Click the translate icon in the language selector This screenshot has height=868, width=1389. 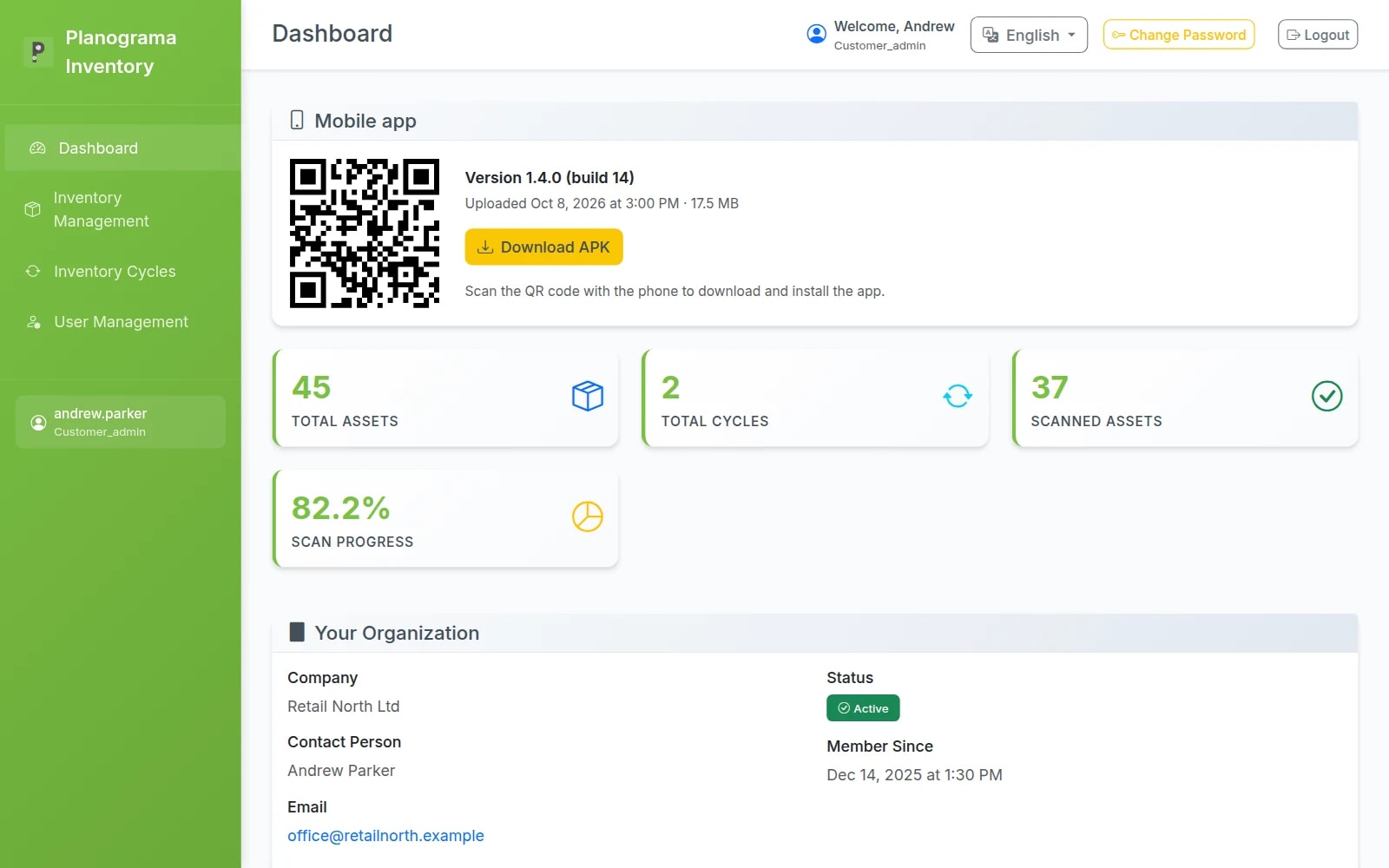990,35
